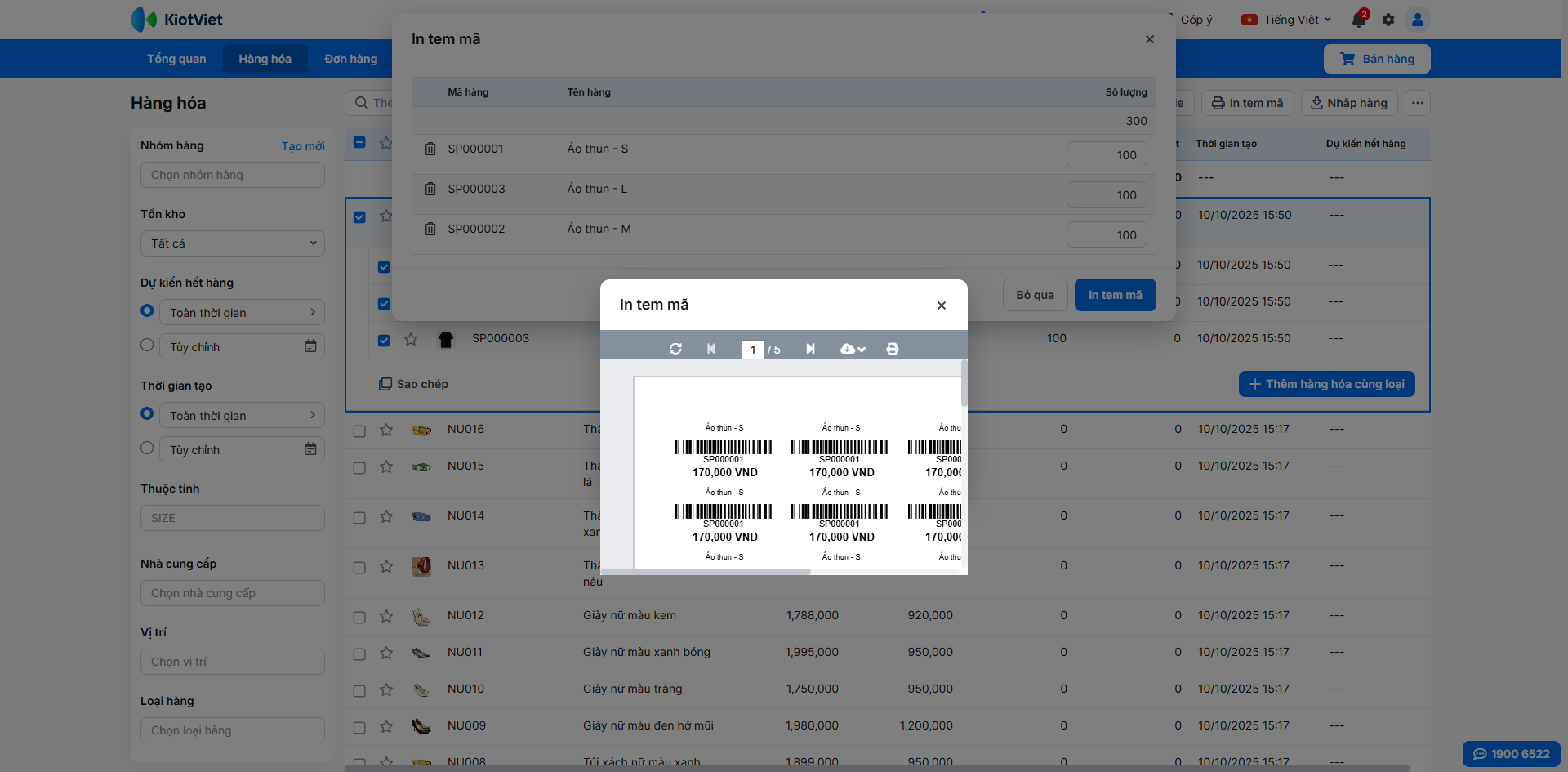Click the Bán hàng button

[1377, 59]
